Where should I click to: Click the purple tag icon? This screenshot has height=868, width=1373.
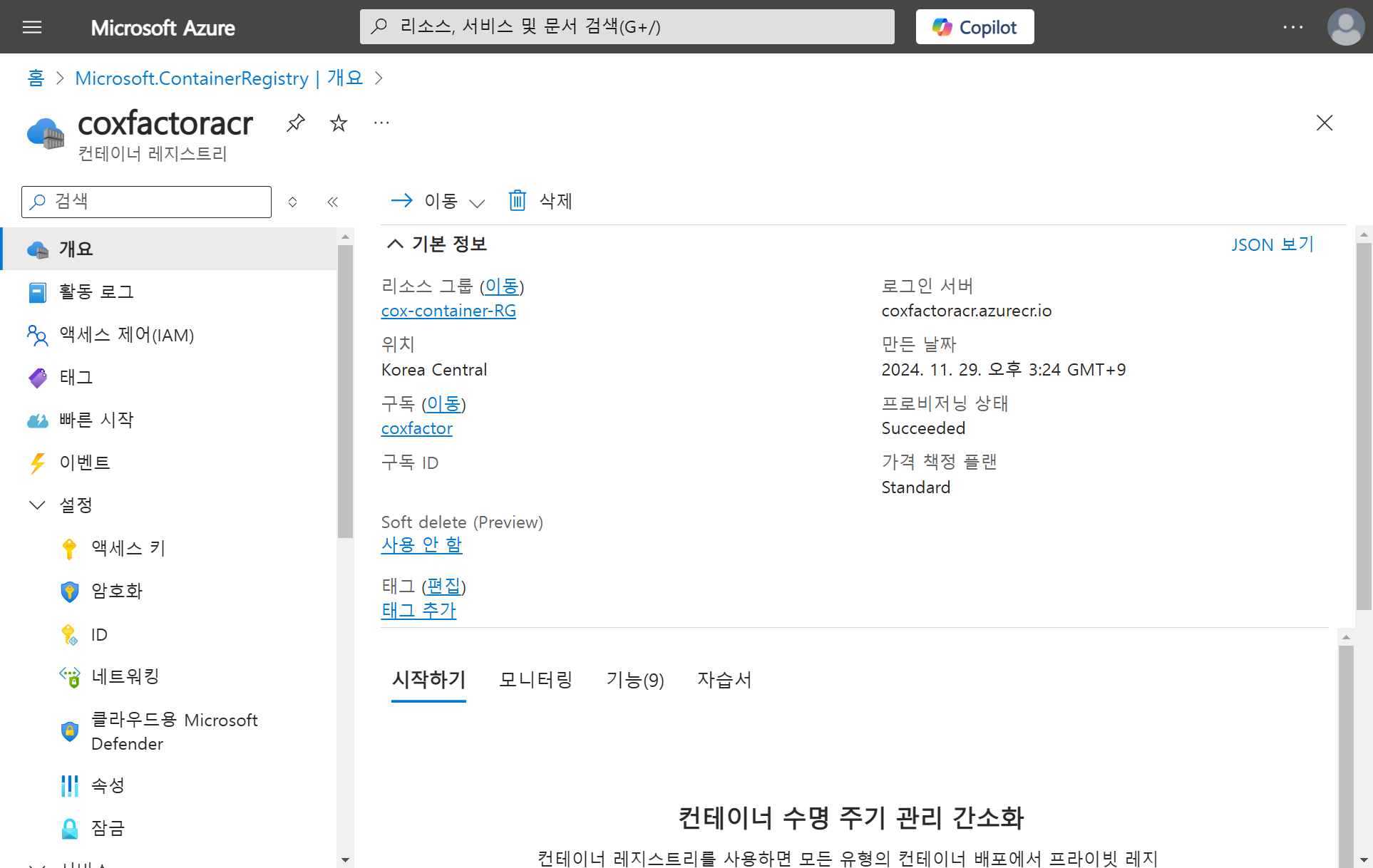click(38, 378)
